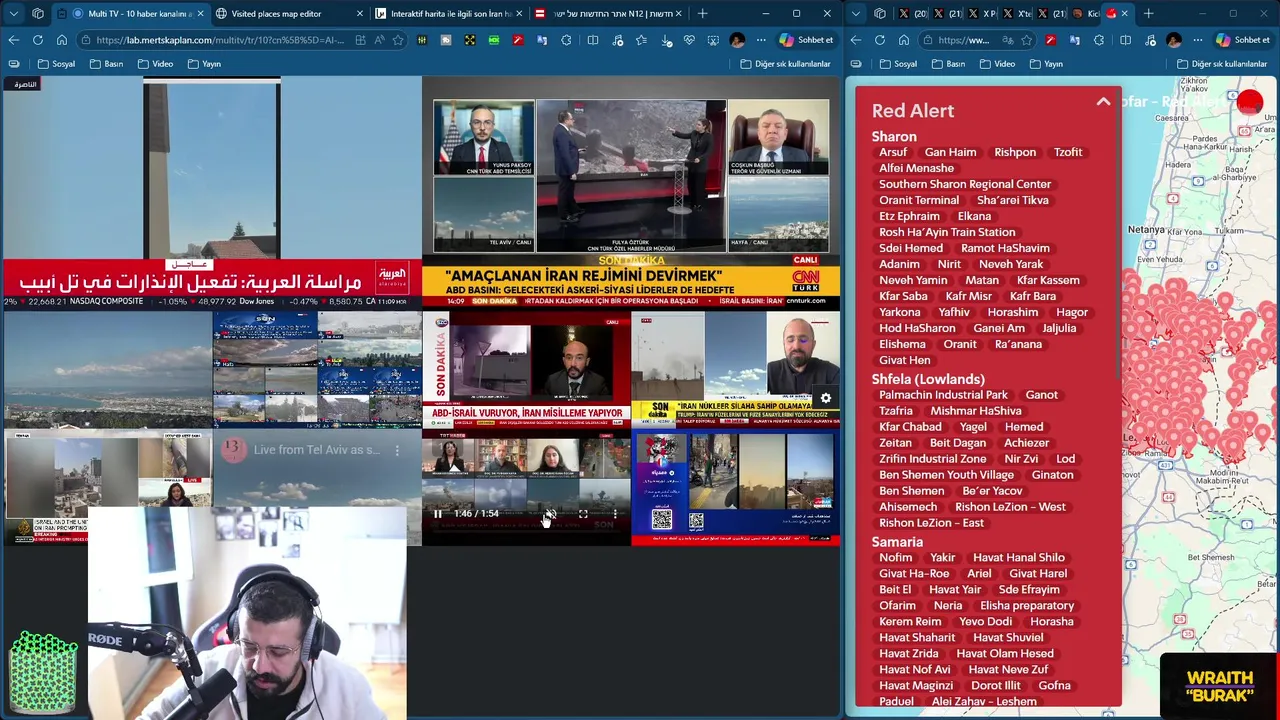The width and height of the screenshot is (1280, 720).
Task: Select Gan Haim alert location
Action: tap(950, 152)
